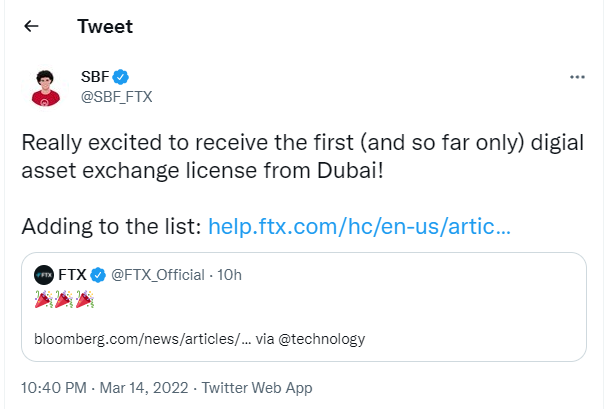Viewport: 613px width, 409px height.
Task: Click the main tweet text about Dubai license
Action: pyautogui.click(x=300, y=158)
